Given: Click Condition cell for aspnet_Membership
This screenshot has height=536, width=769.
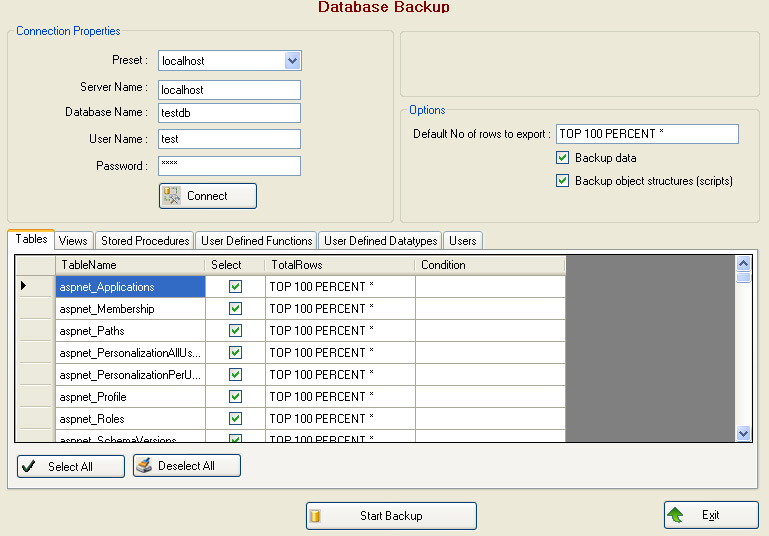Looking at the screenshot, I should click(x=490, y=308).
